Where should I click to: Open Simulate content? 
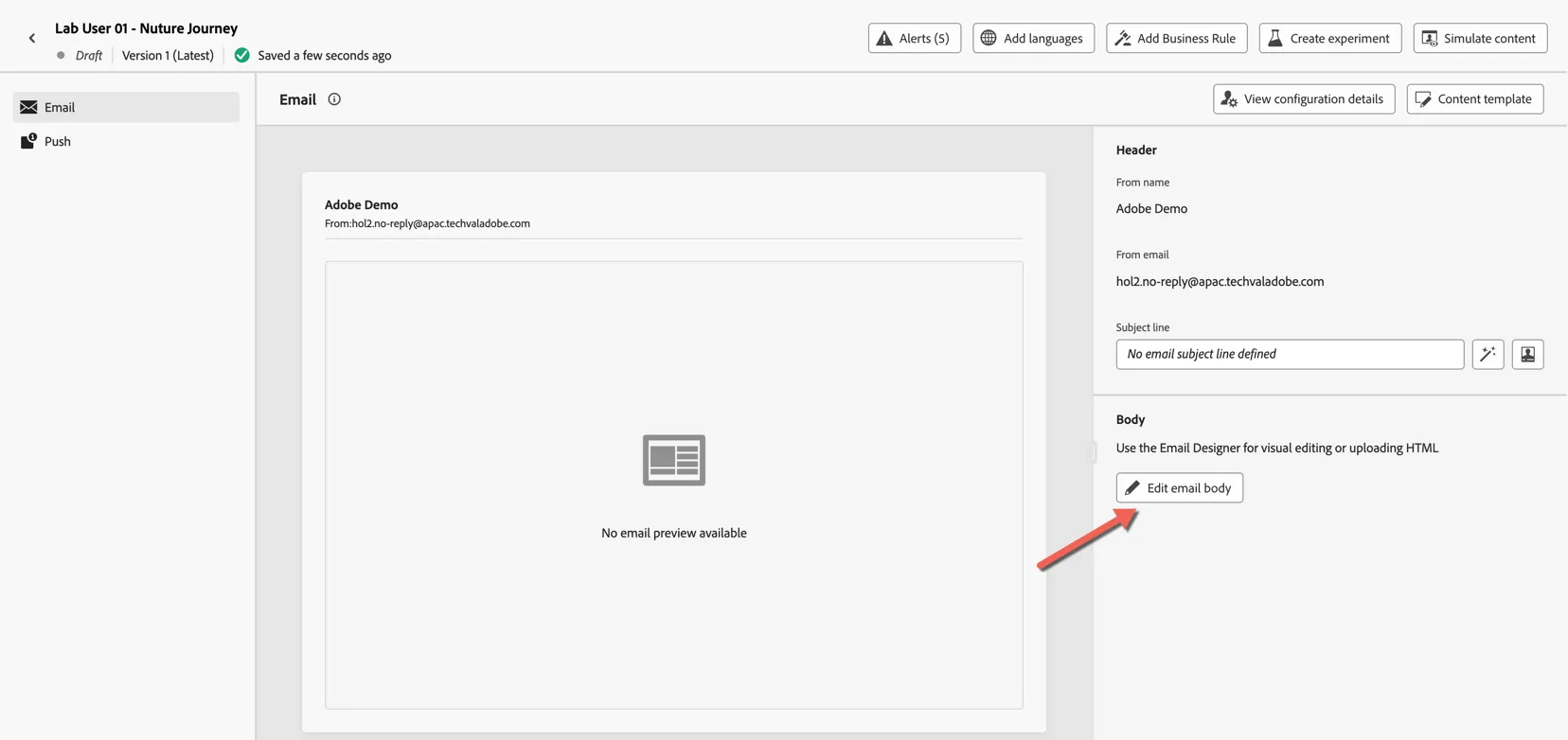pyautogui.click(x=1480, y=38)
